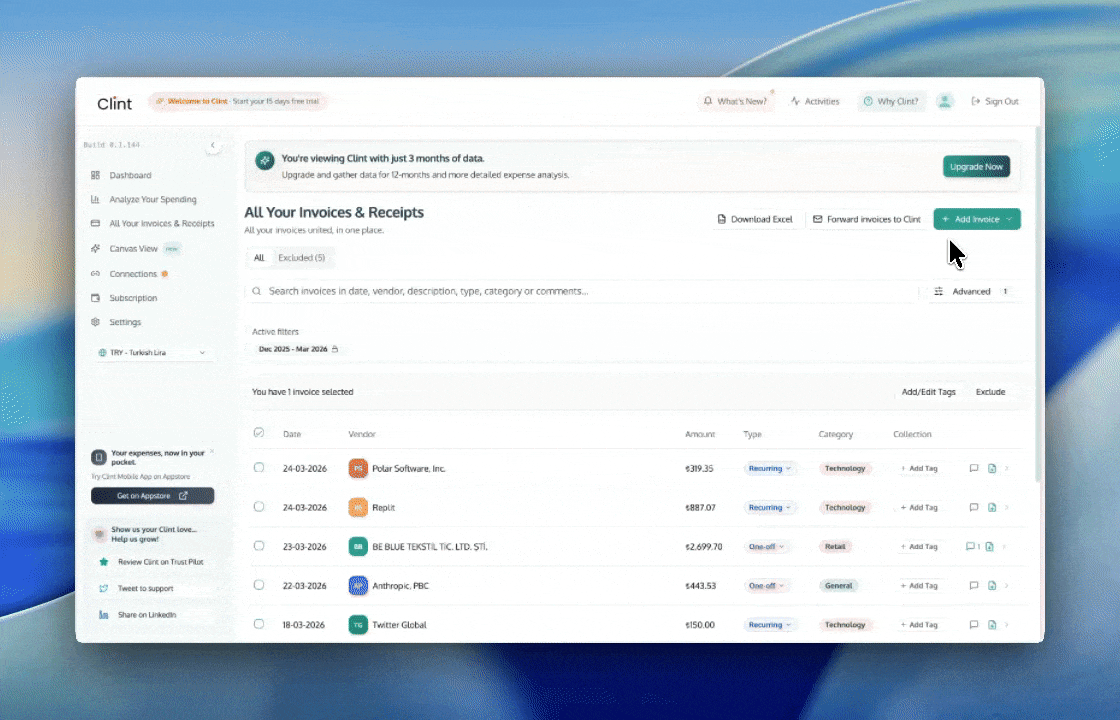The width and height of the screenshot is (1120, 720).
Task: Select the What's New menu item
Action: [x=736, y=101]
